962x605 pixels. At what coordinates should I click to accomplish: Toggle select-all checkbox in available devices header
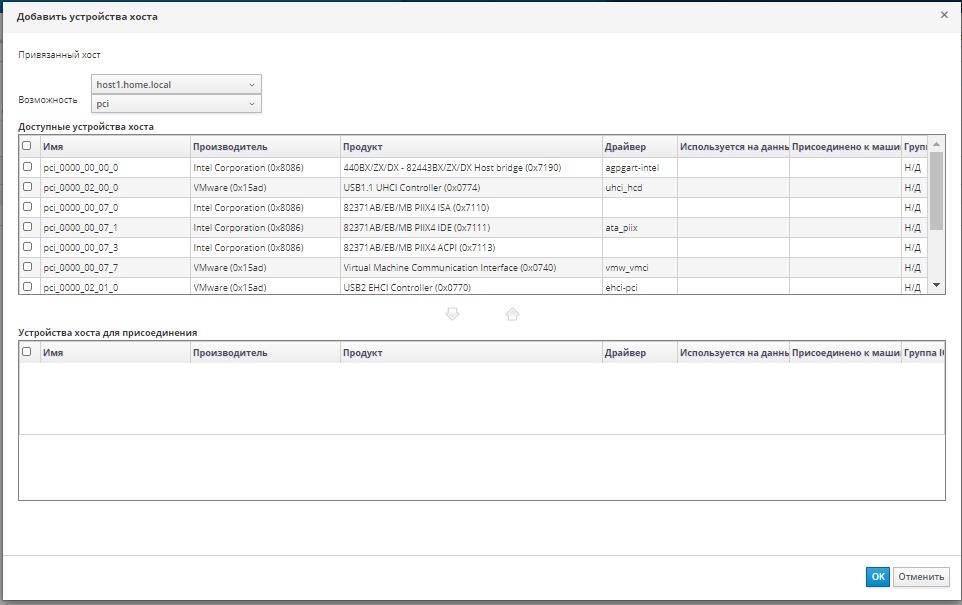(27, 147)
